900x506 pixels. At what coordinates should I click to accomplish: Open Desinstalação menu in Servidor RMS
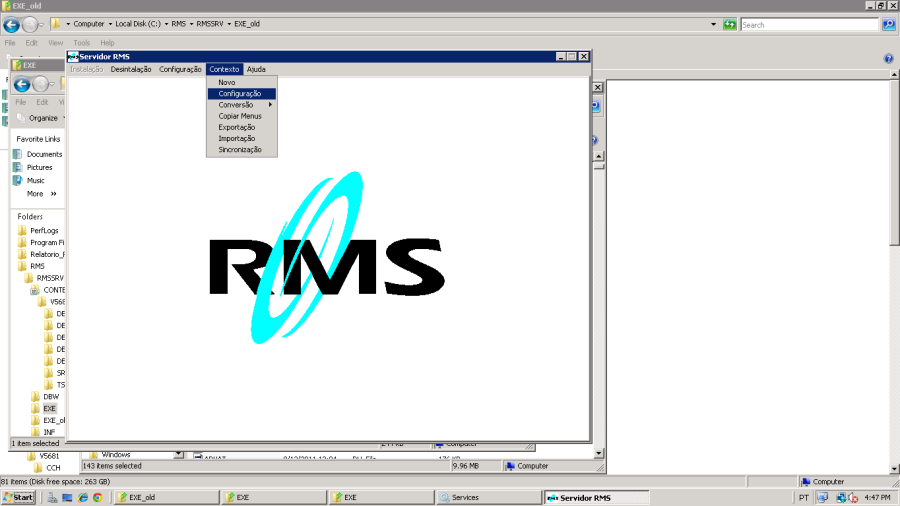coord(131,69)
